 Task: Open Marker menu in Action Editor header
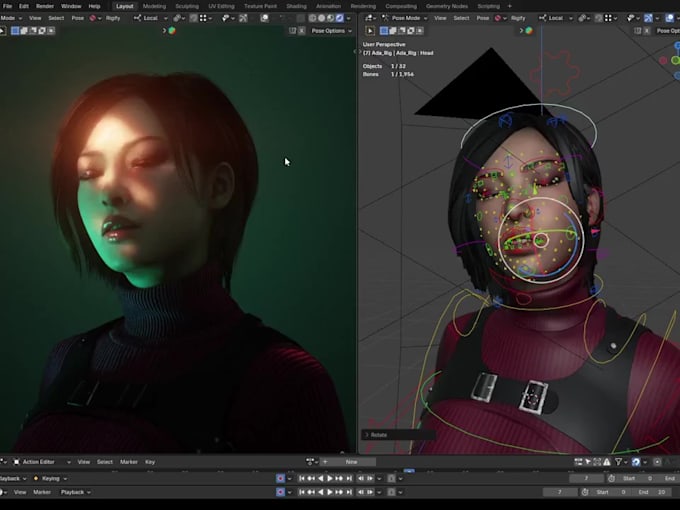coord(128,462)
